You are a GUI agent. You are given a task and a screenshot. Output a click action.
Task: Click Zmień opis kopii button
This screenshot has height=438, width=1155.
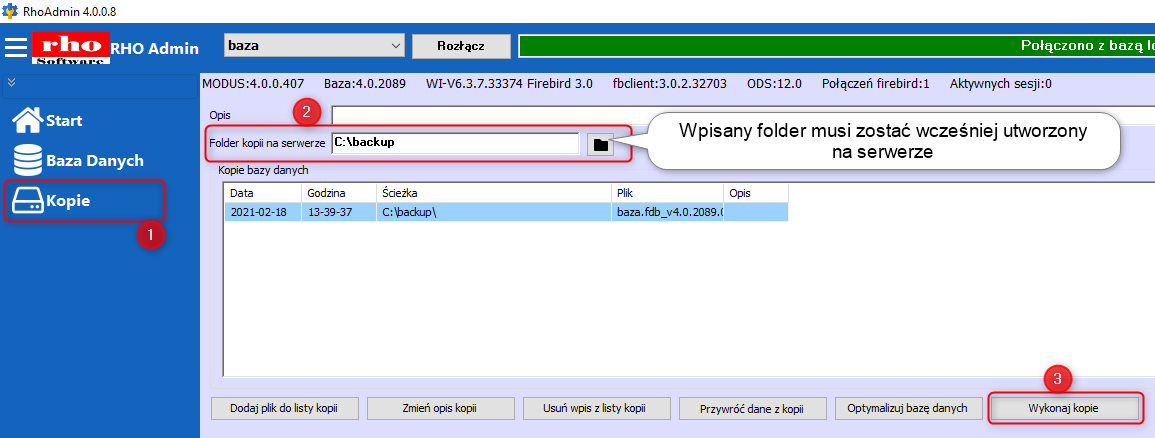(x=441, y=408)
